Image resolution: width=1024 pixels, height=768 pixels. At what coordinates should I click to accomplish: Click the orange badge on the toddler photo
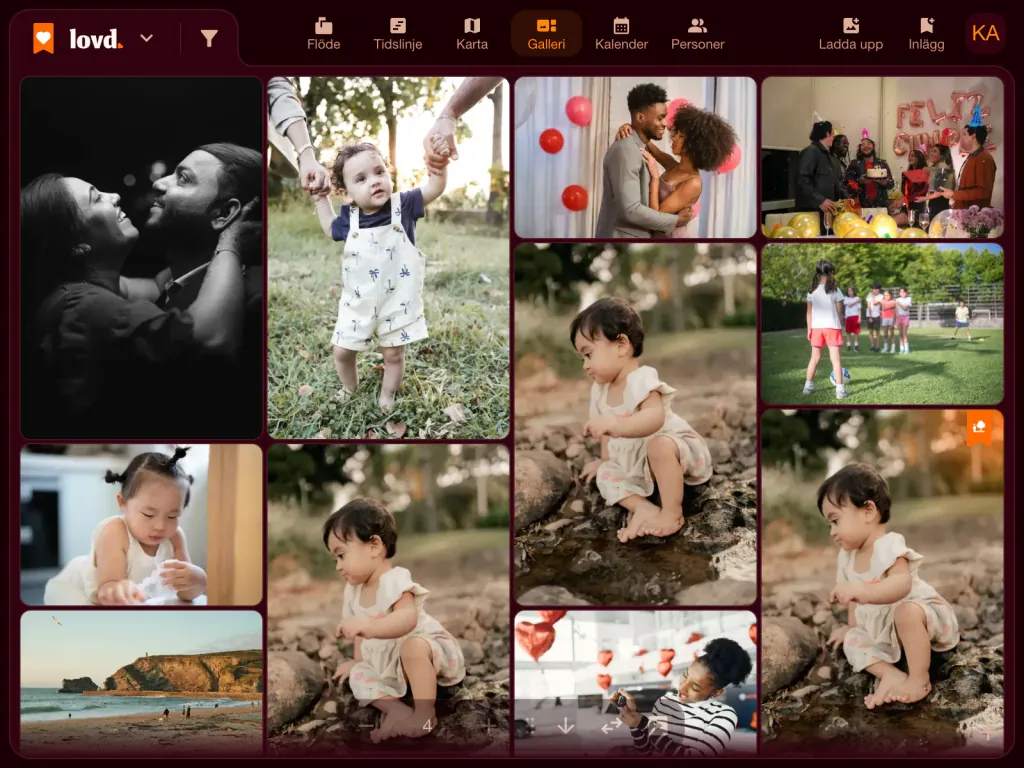(979, 427)
